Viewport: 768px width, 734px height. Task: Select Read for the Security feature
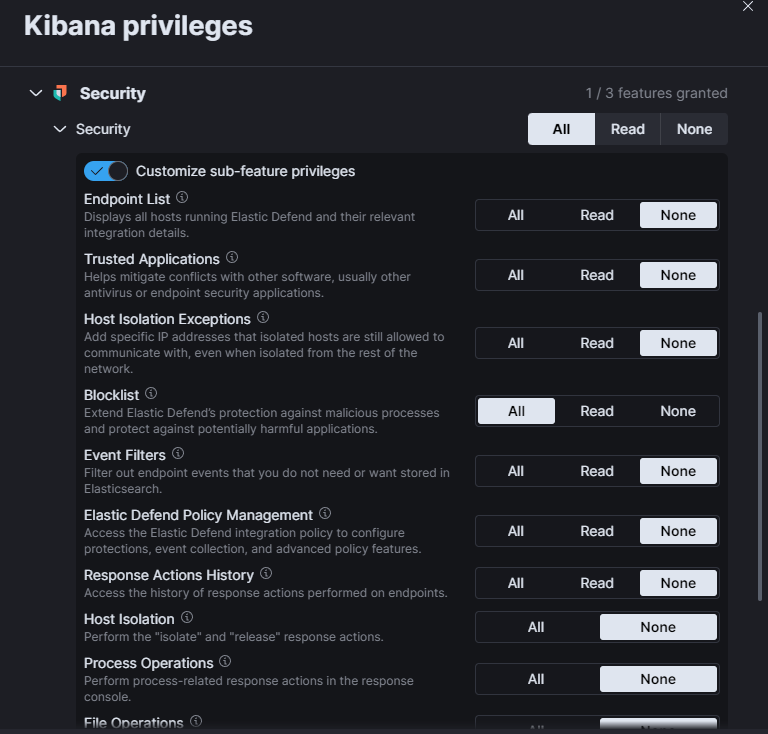pyautogui.click(x=628, y=129)
